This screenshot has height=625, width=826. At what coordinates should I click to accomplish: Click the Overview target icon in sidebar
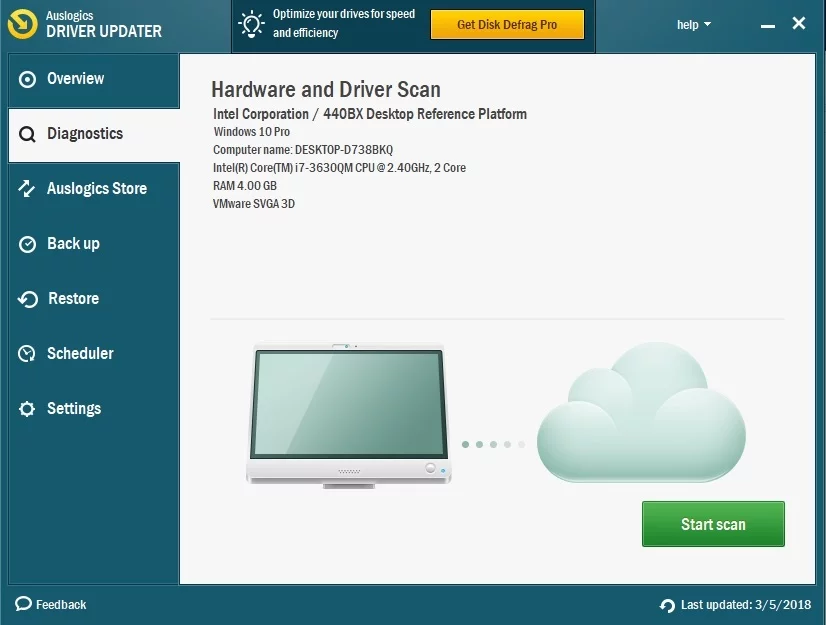[28, 79]
